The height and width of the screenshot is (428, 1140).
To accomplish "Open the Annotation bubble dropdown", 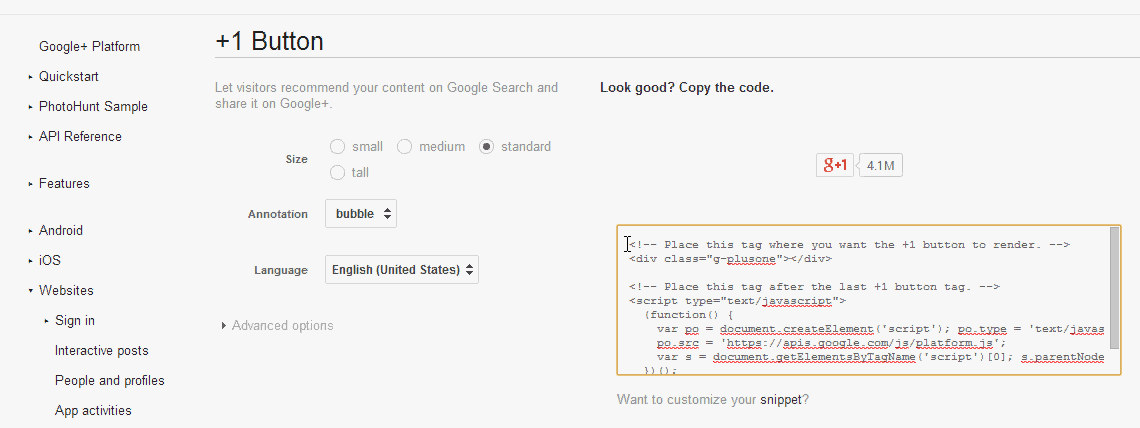I will click(x=361, y=214).
